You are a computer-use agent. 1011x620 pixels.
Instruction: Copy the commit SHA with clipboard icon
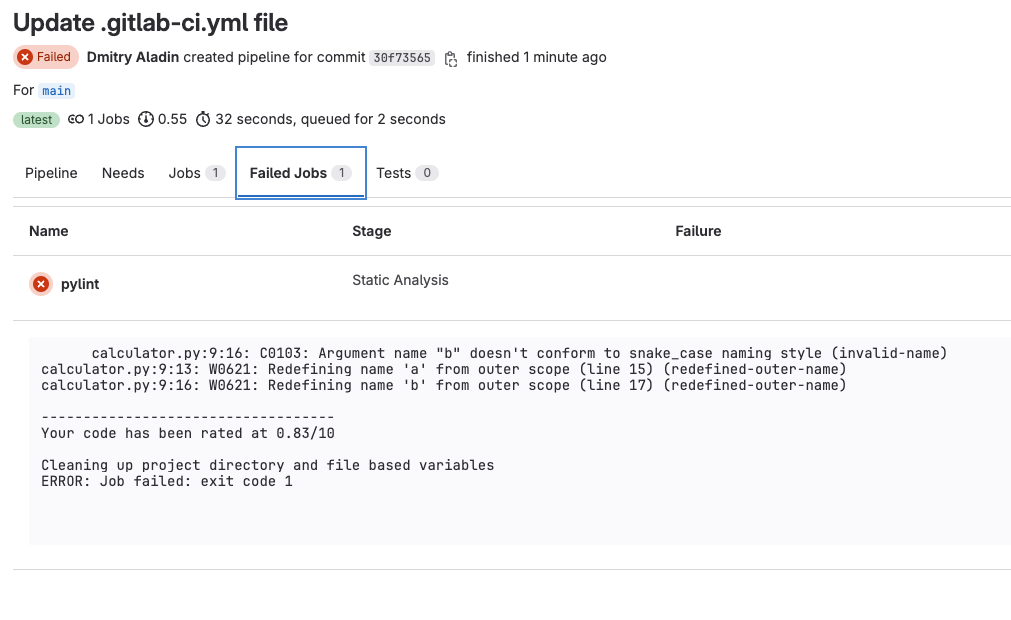coord(451,58)
